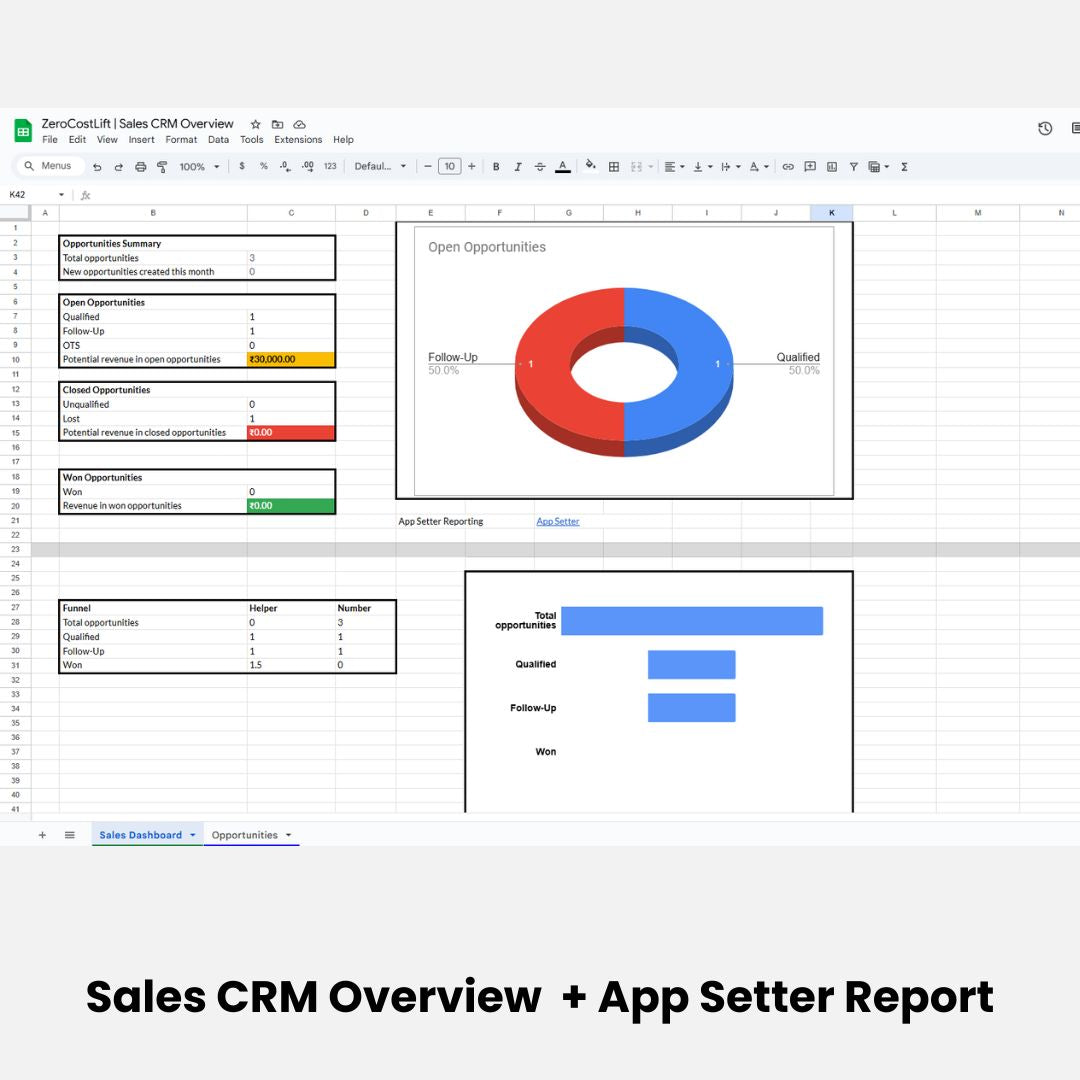Follow the App Setter link
The width and height of the screenshot is (1080, 1080).
coord(557,521)
